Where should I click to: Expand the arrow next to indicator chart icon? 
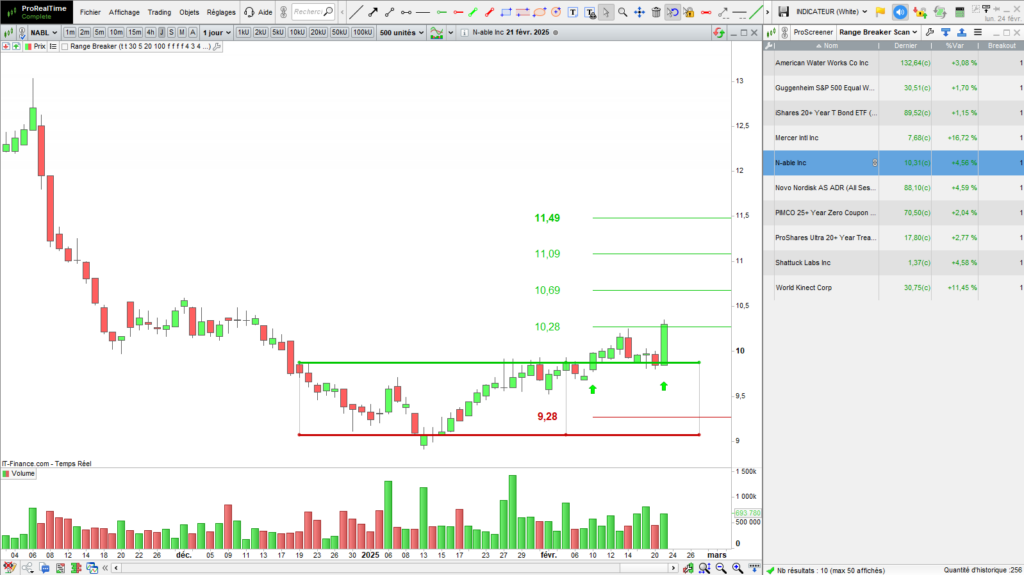click(x=451, y=32)
